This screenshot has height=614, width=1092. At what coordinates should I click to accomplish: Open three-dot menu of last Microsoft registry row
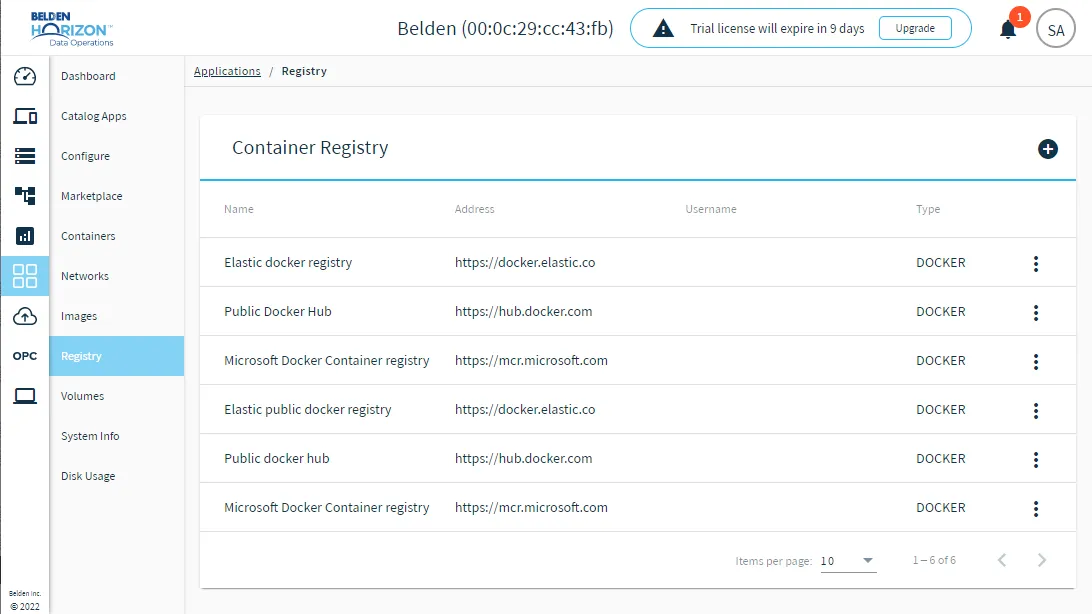[1036, 508]
